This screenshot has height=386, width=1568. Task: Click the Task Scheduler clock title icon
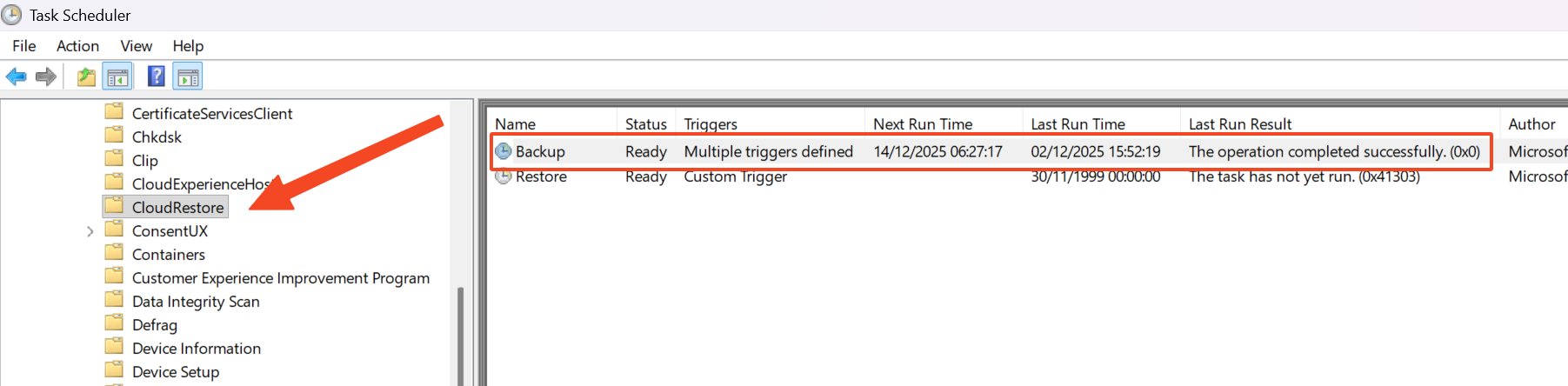tap(11, 15)
